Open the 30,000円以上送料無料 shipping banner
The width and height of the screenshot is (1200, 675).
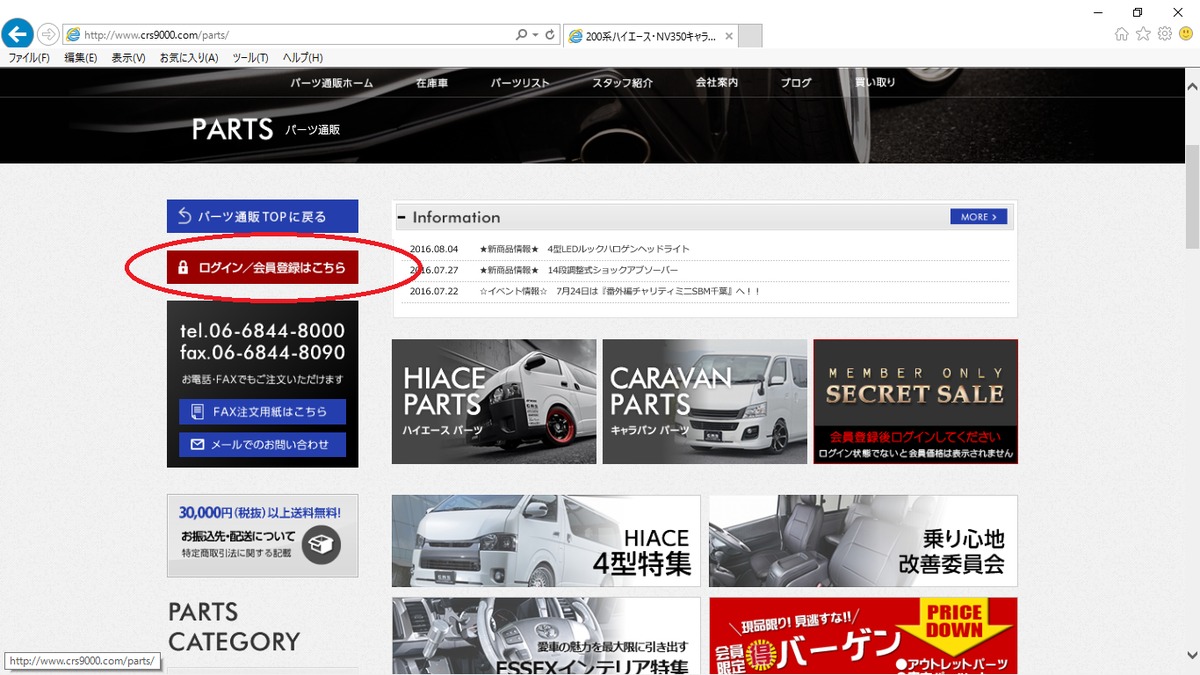pyautogui.click(x=262, y=536)
